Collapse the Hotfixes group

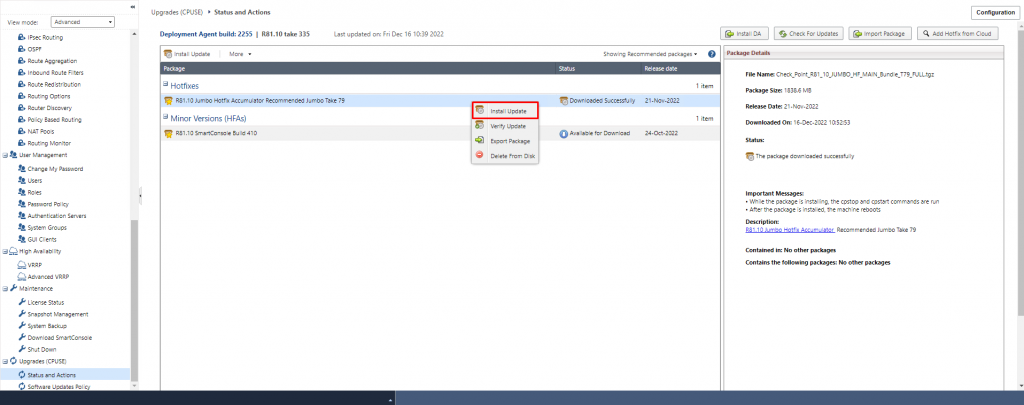(166, 87)
